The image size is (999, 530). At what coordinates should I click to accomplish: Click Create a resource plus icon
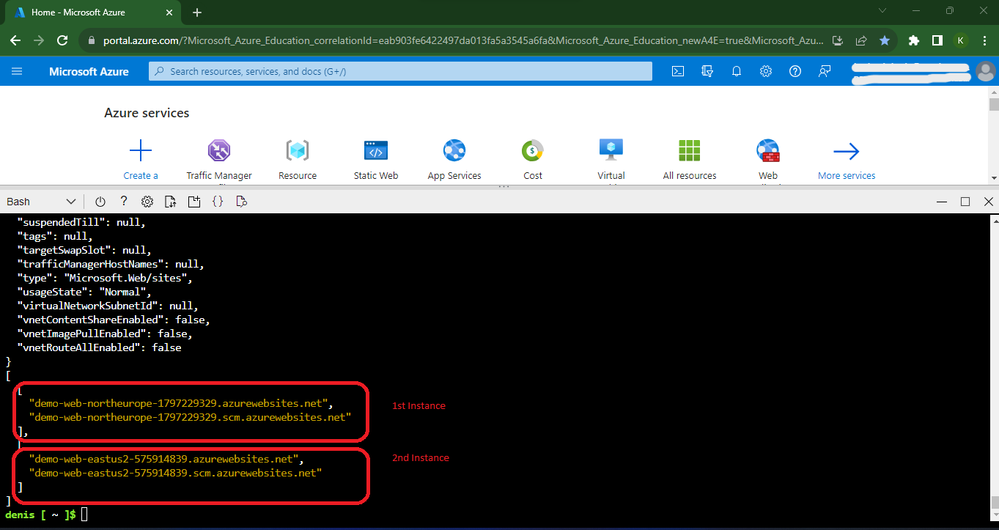click(x=140, y=151)
